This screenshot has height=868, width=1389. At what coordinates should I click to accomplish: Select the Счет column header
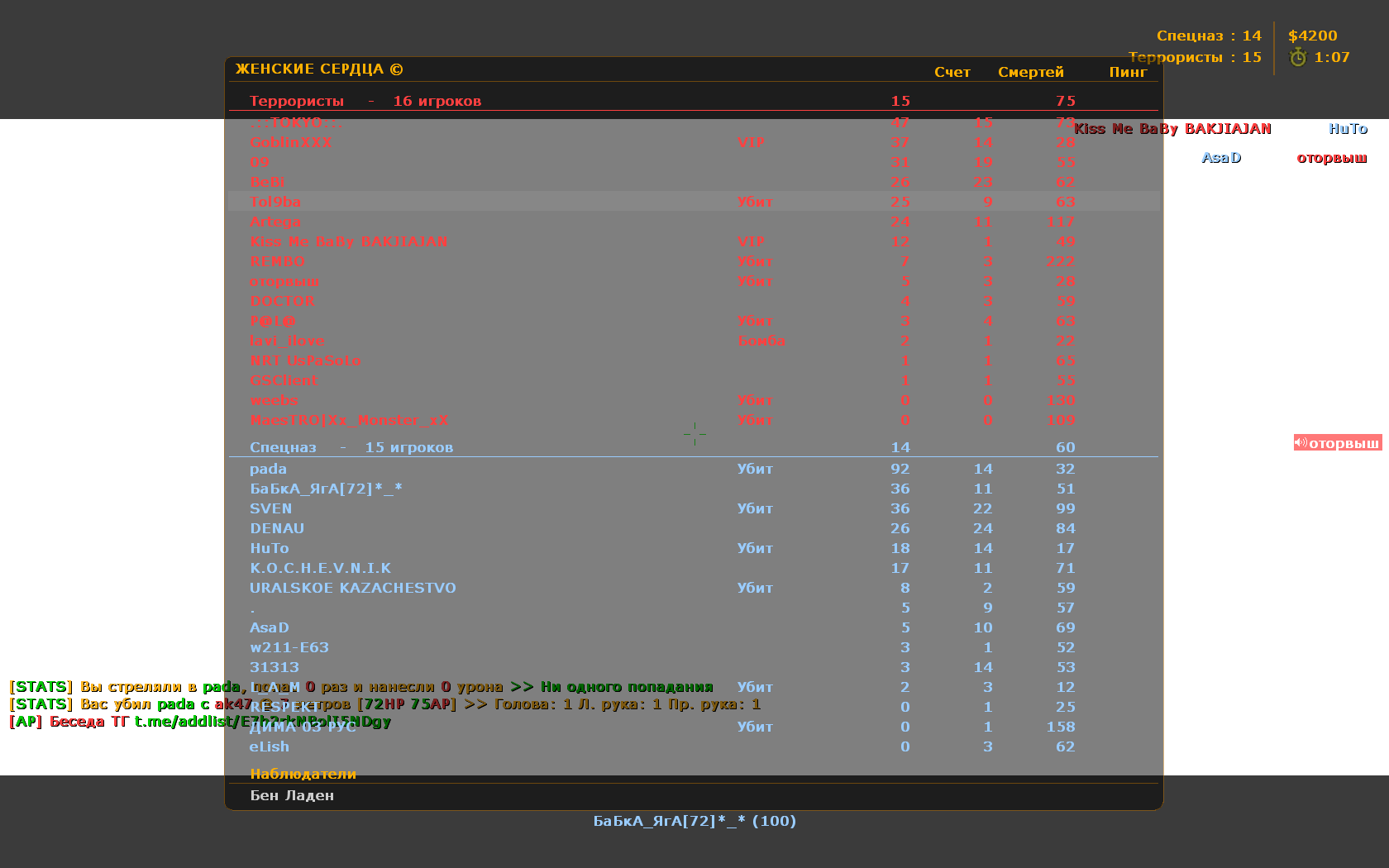(x=952, y=72)
